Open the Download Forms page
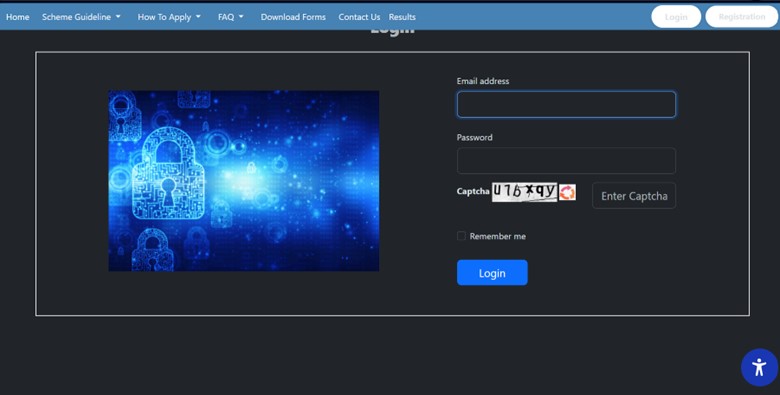 pyautogui.click(x=293, y=17)
